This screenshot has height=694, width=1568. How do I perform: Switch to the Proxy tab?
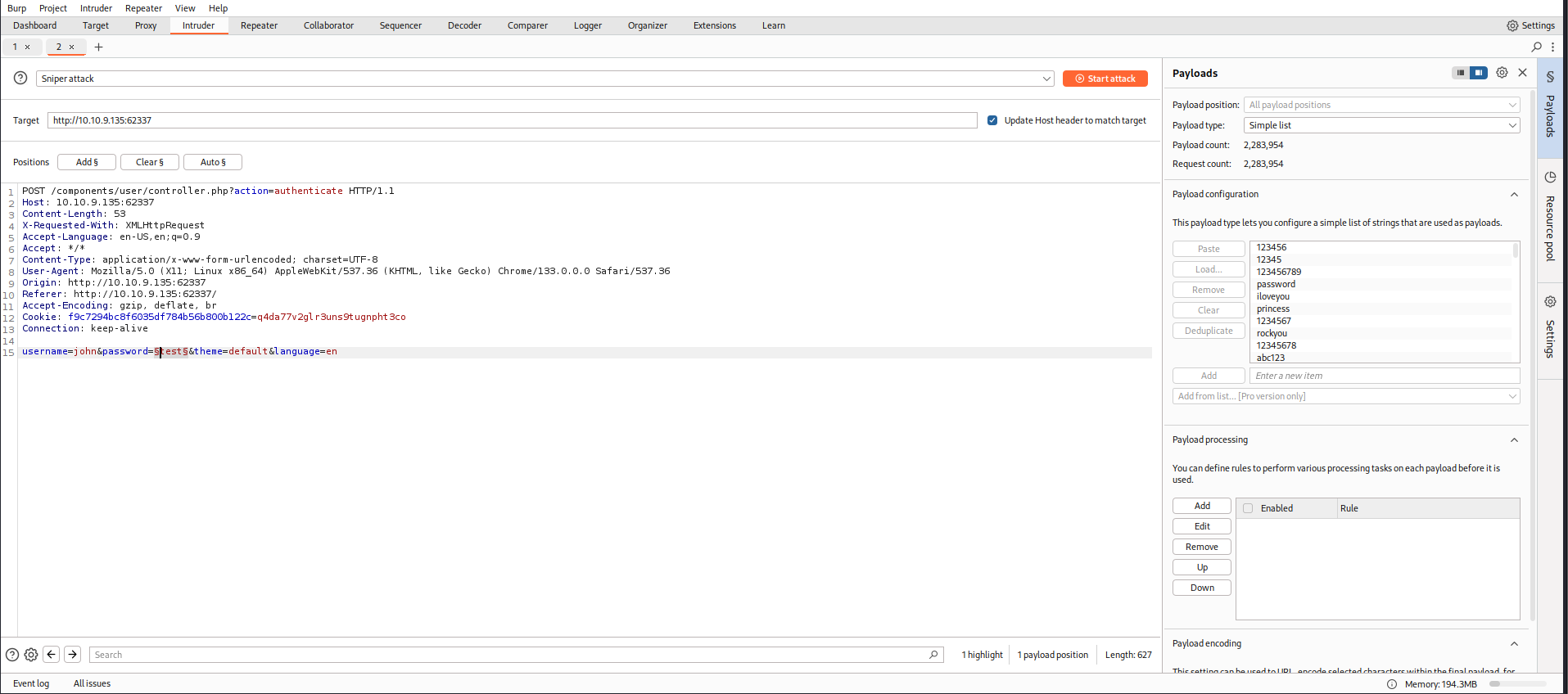(146, 25)
